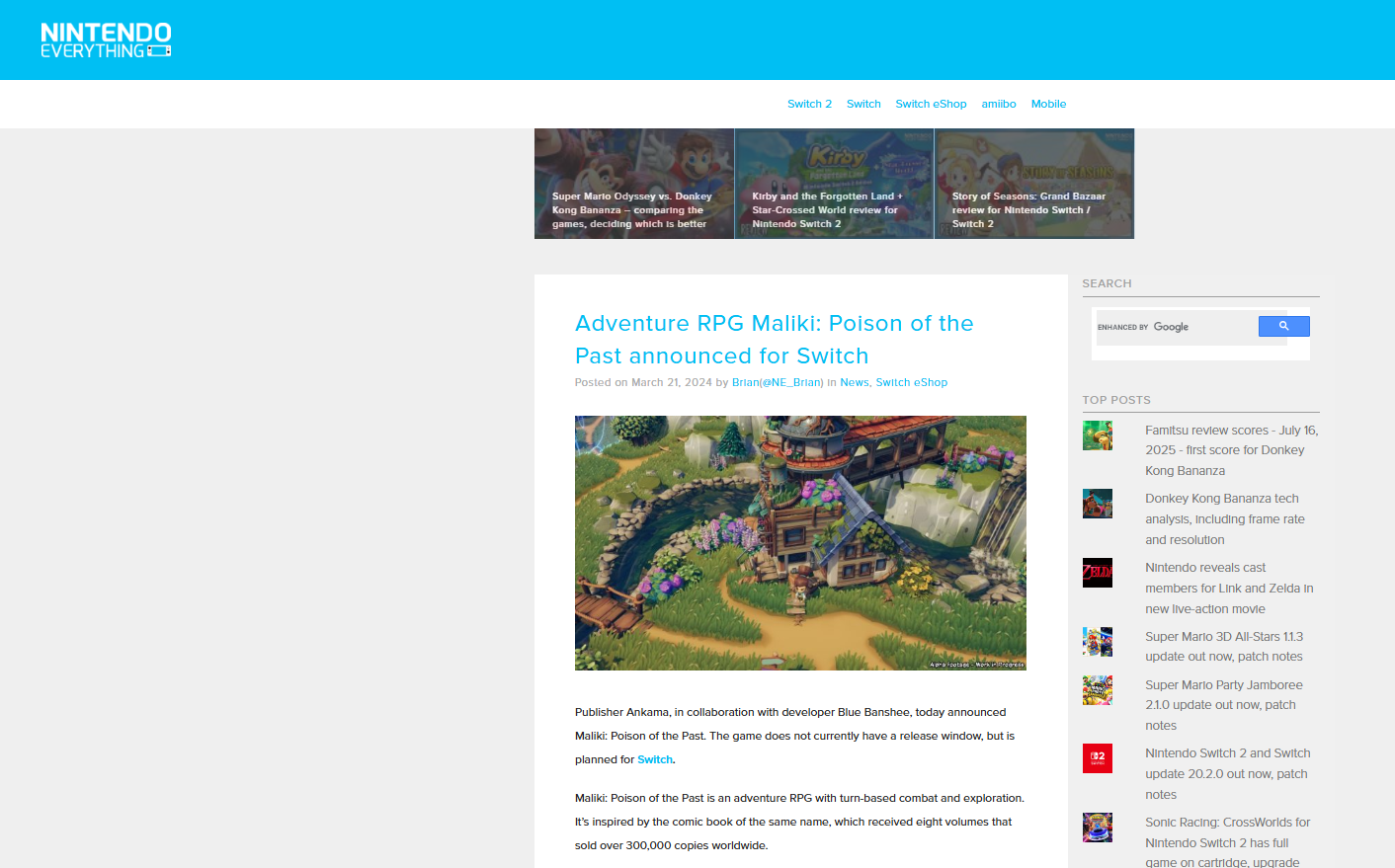
Task: Open the Kirby and the Forgotten Land review banner
Action: (x=834, y=184)
